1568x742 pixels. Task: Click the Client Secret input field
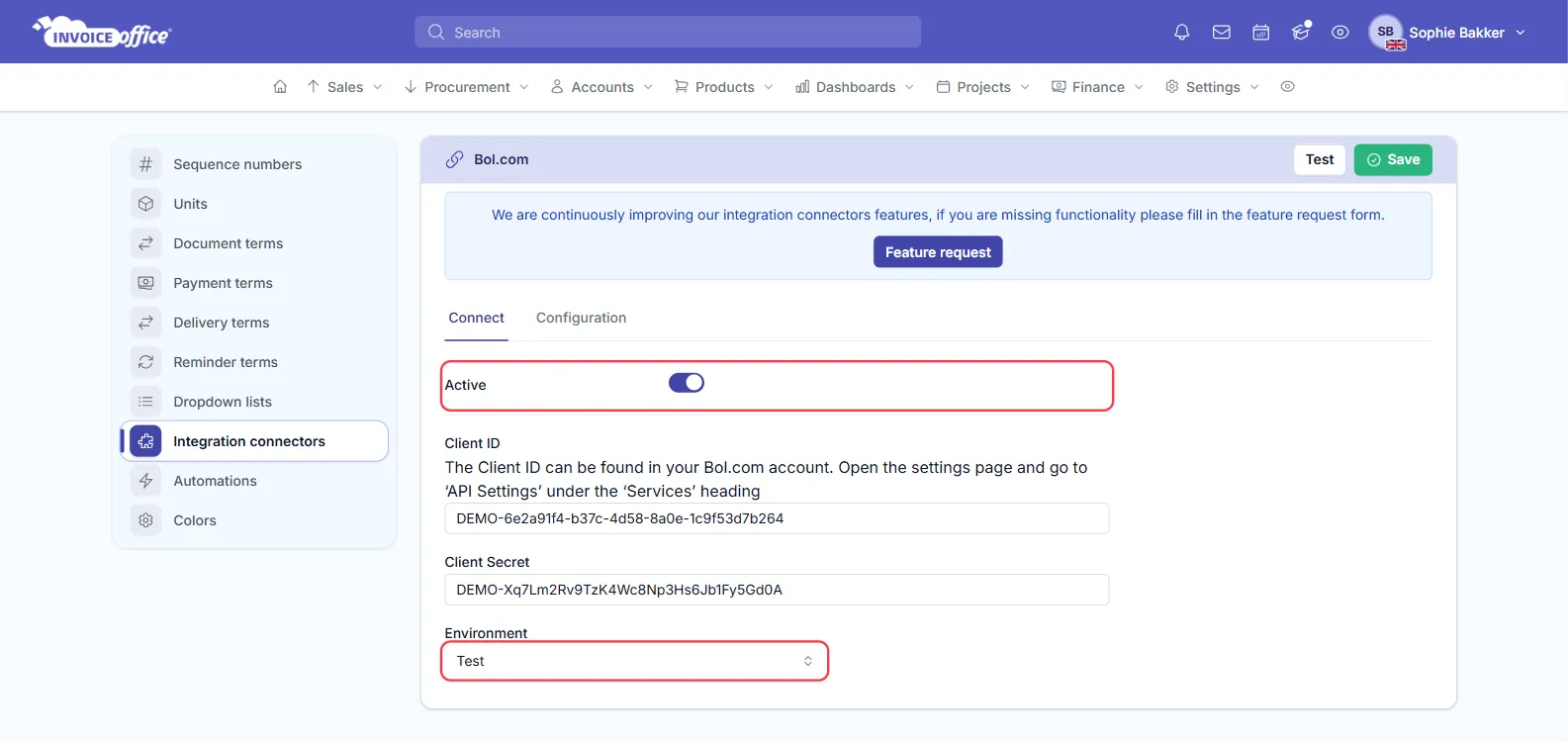(777, 590)
